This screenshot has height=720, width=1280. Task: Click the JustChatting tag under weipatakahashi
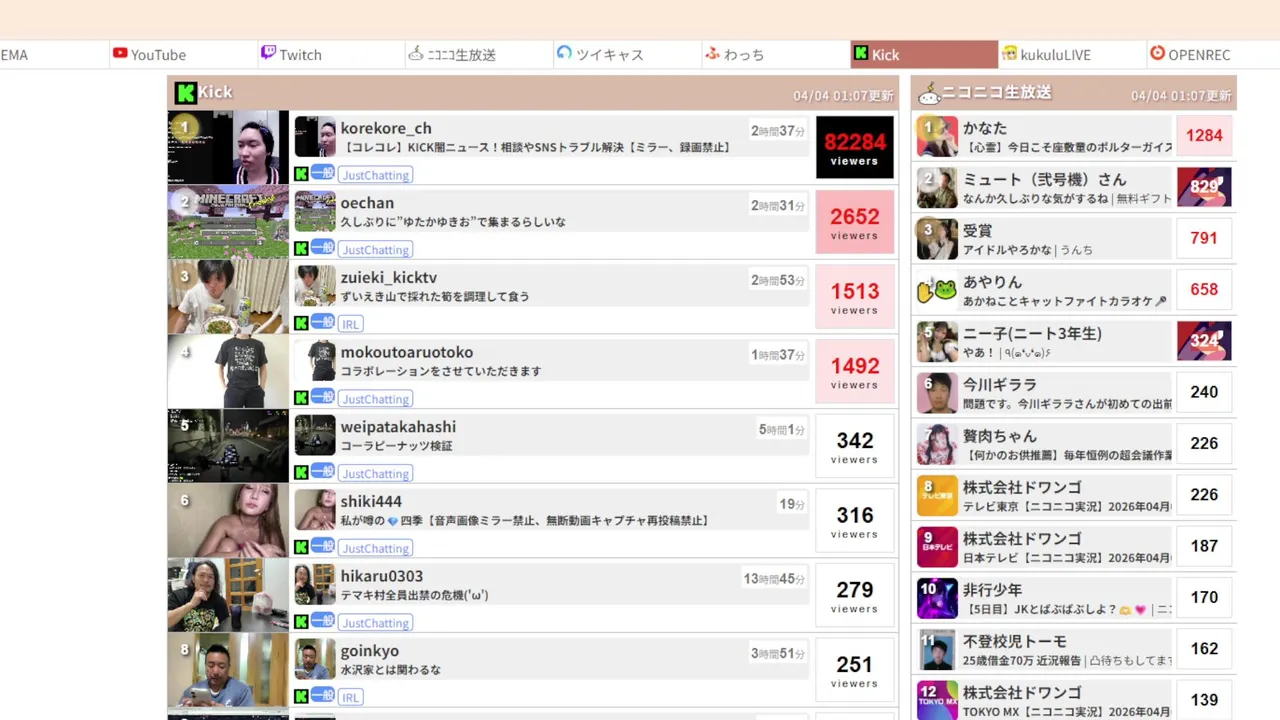[x=375, y=474]
